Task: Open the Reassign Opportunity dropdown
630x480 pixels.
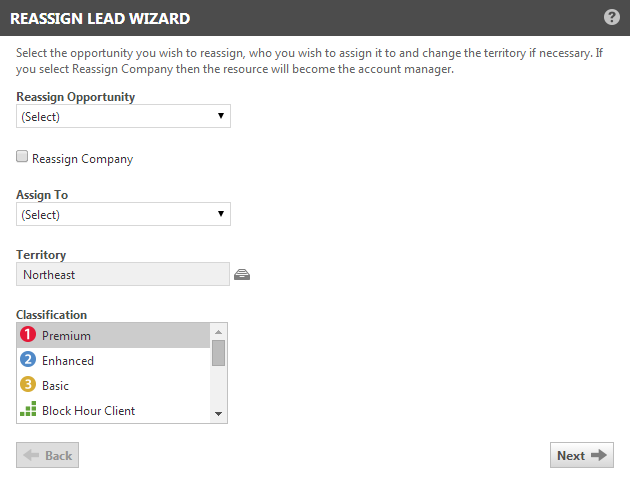Action: [123, 117]
